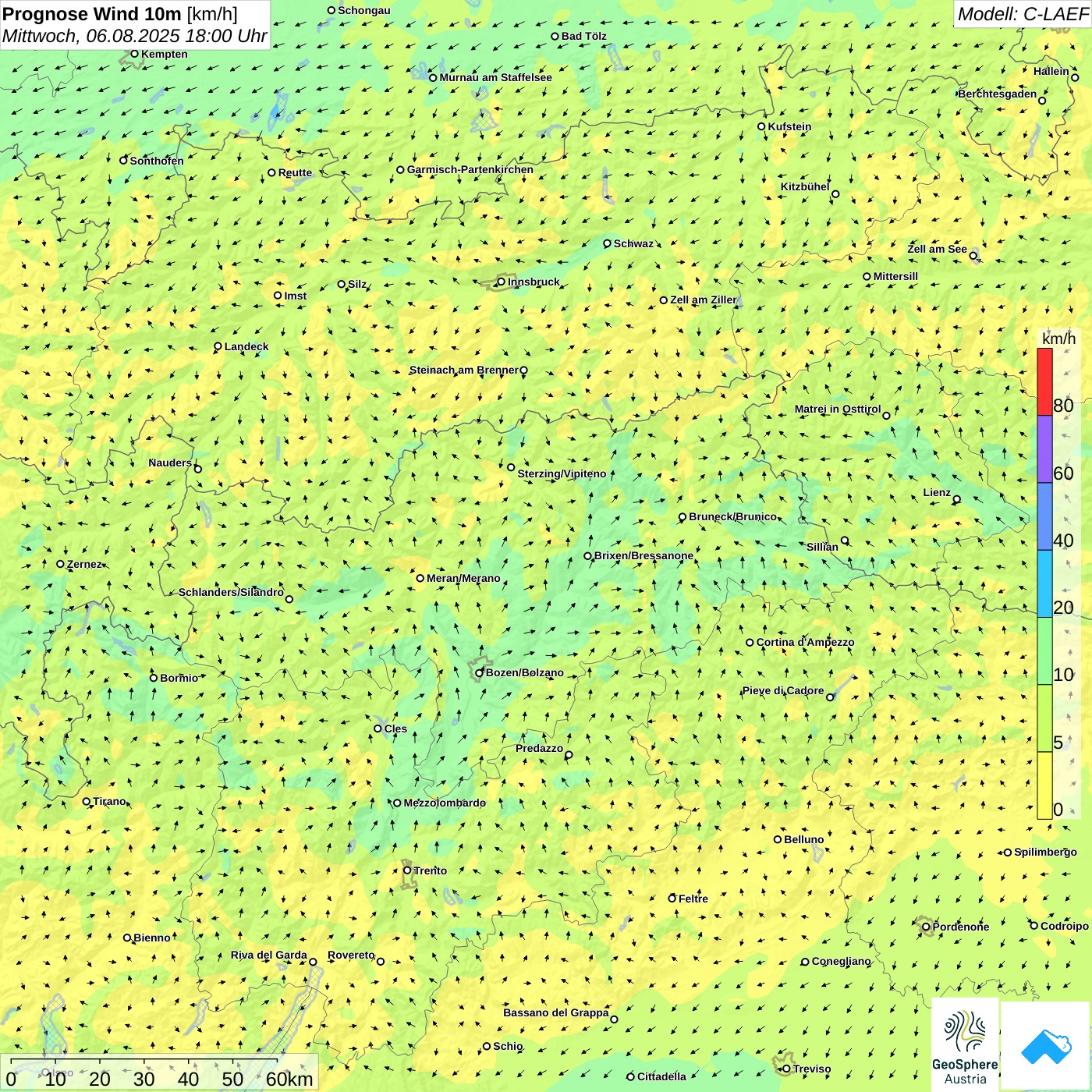Click the Sterzing/Vipiteno label
The width and height of the screenshot is (1092, 1092).
click(x=562, y=473)
